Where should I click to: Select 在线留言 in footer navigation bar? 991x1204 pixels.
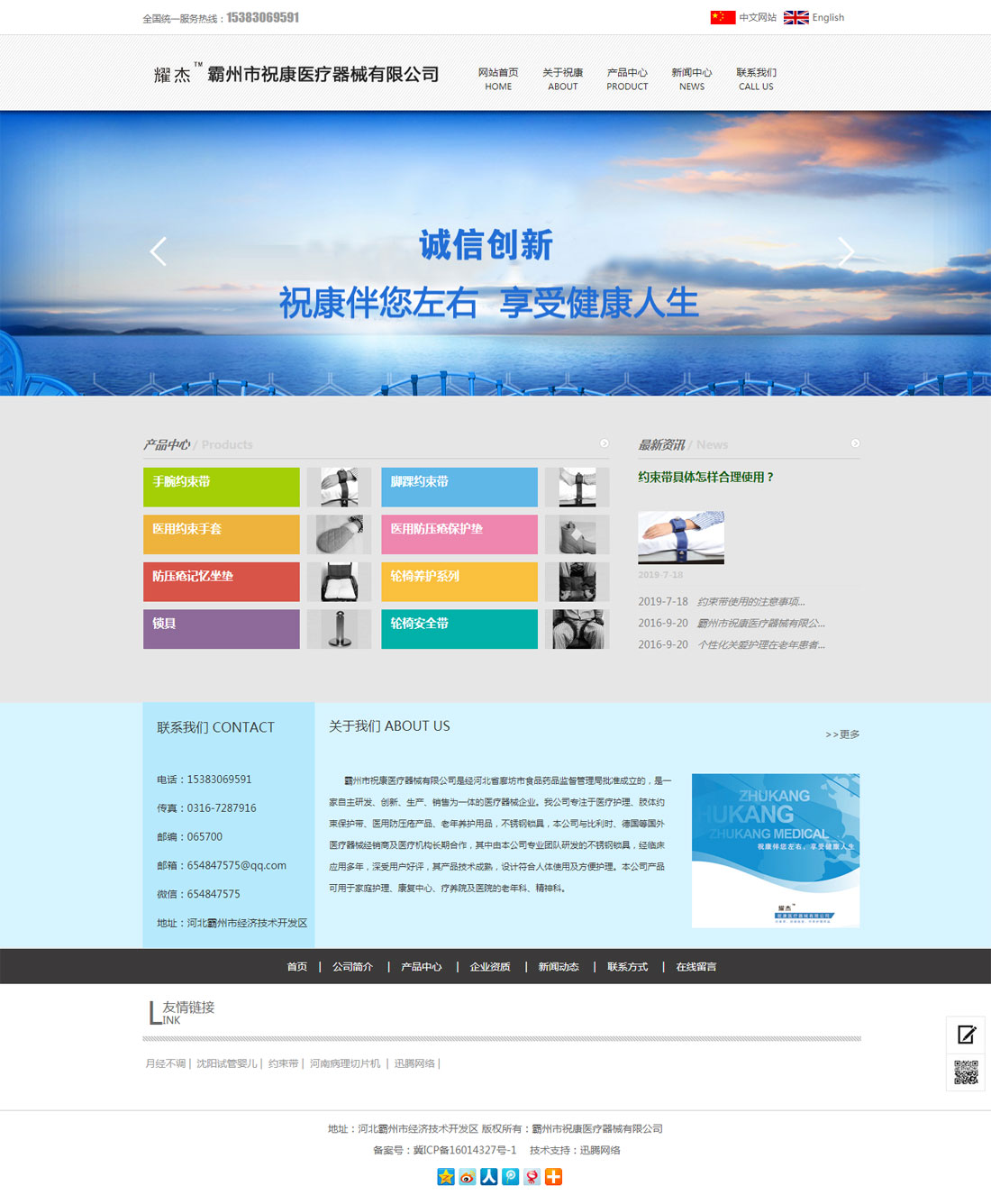tap(696, 966)
